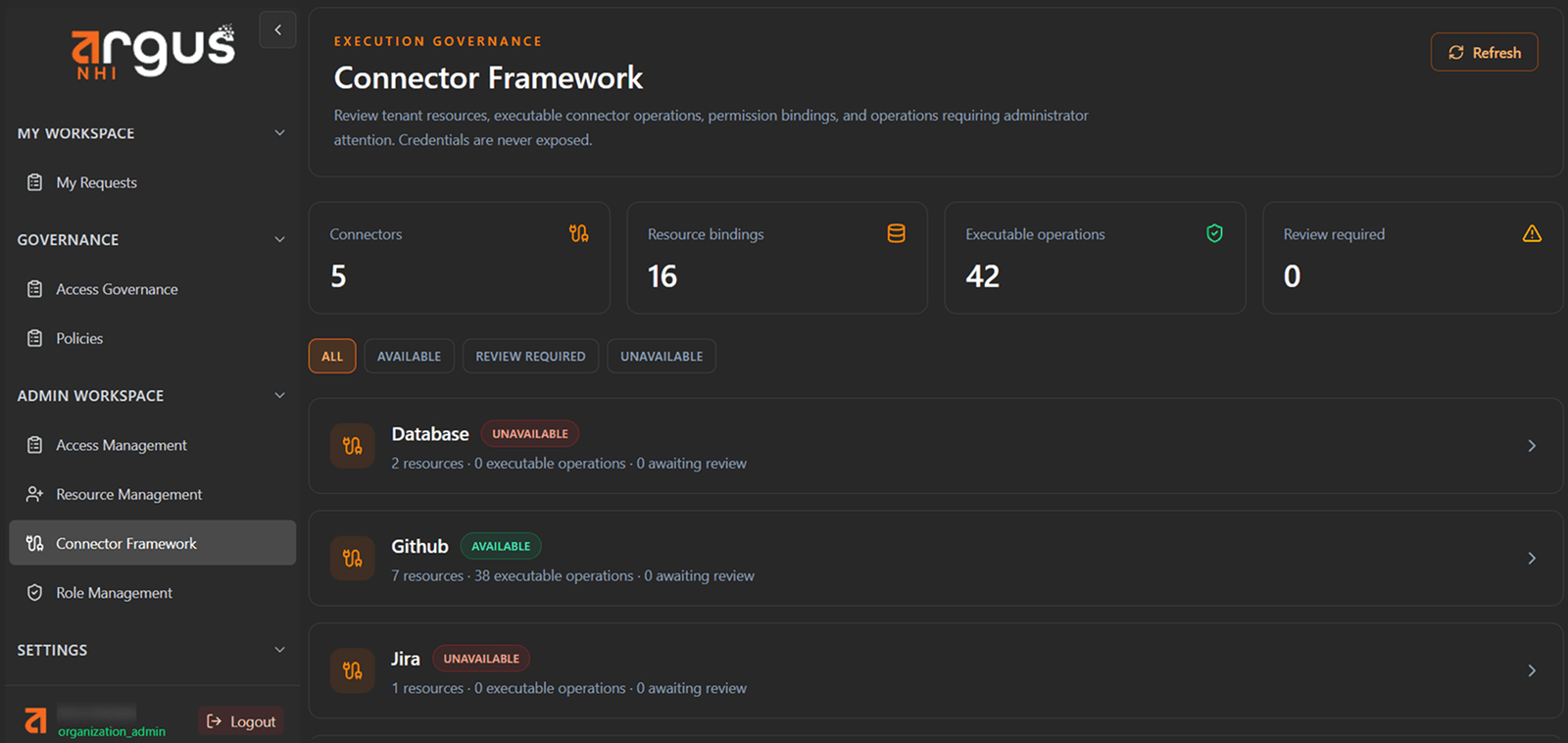Click the Argus NHI logo
Image resolution: width=1568 pixels, height=743 pixels.
(153, 52)
